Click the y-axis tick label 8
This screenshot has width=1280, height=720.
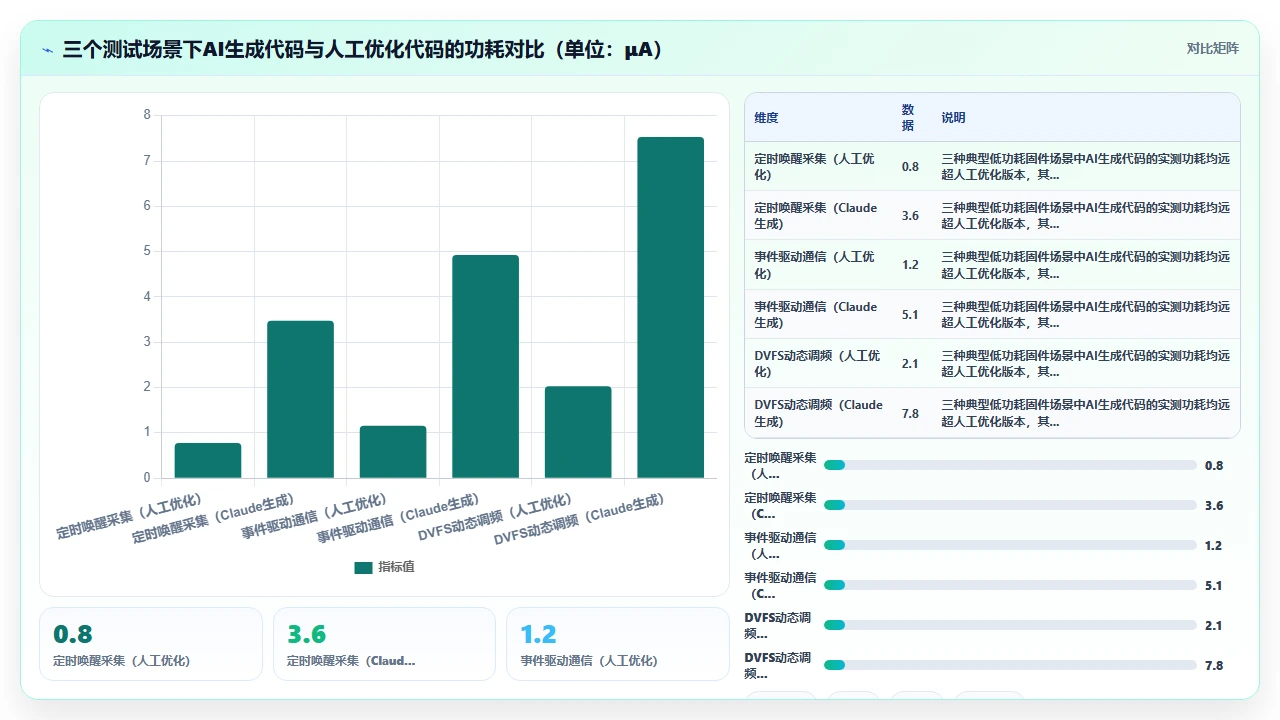point(147,115)
